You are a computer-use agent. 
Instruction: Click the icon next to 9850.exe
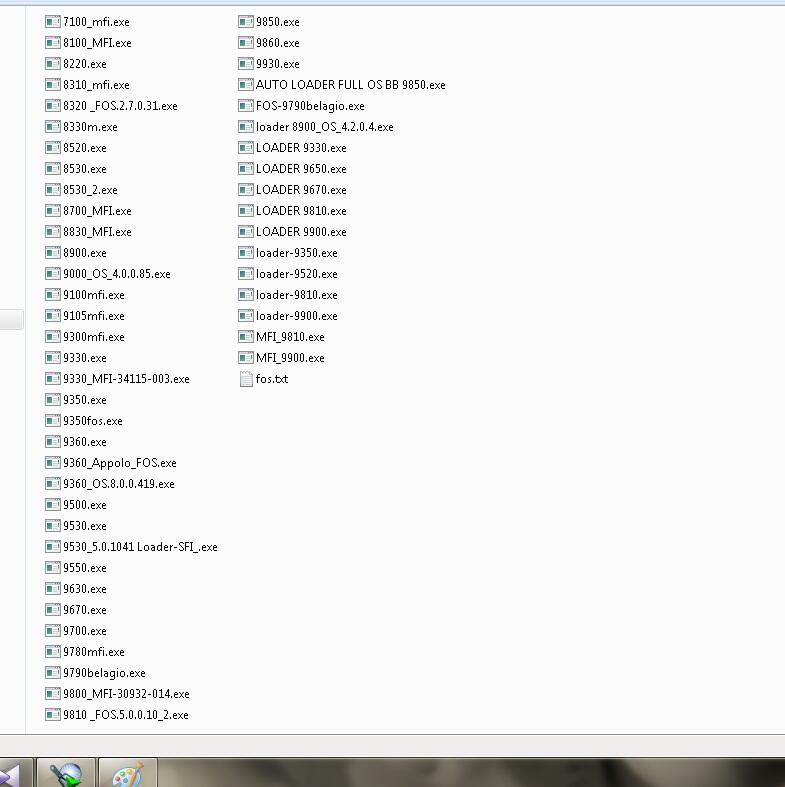[245, 22]
